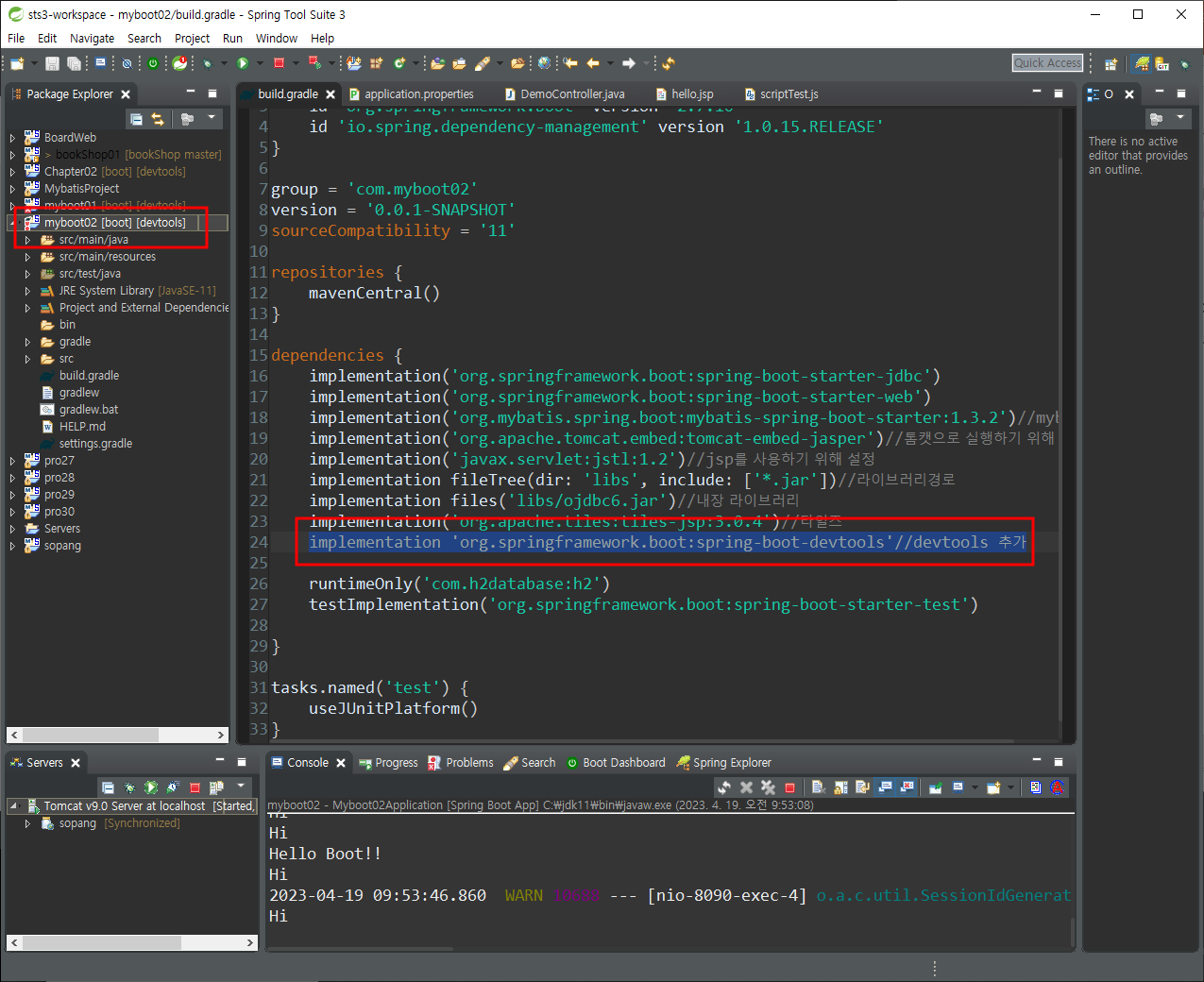Click the Open Web Browser globe icon
This screenshot has height=982, width=1204.
pyautogui.click(x=544, y=63)
